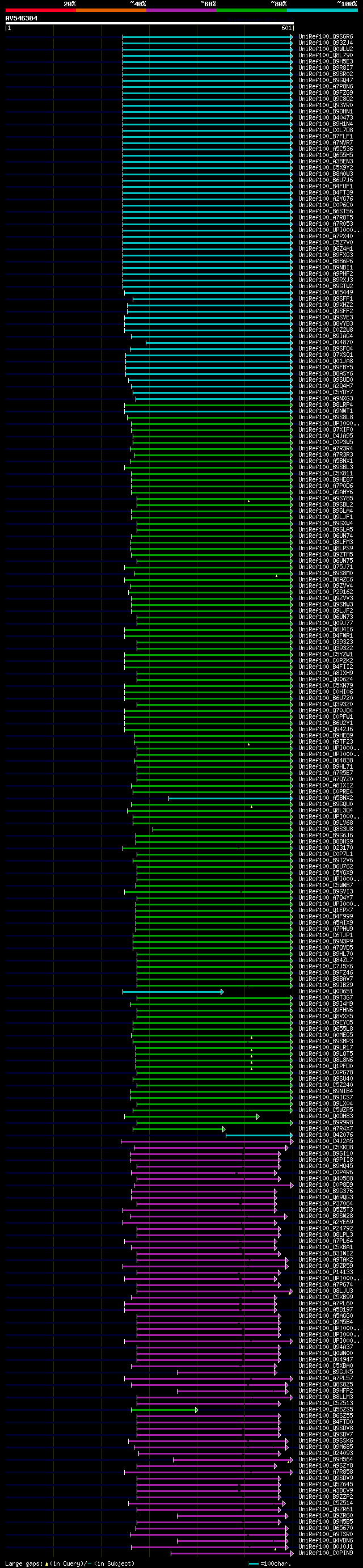Screen dimensions: 363x1568
Task: Click the UniRef100_A9SY85 label
Action: [325, 499]
